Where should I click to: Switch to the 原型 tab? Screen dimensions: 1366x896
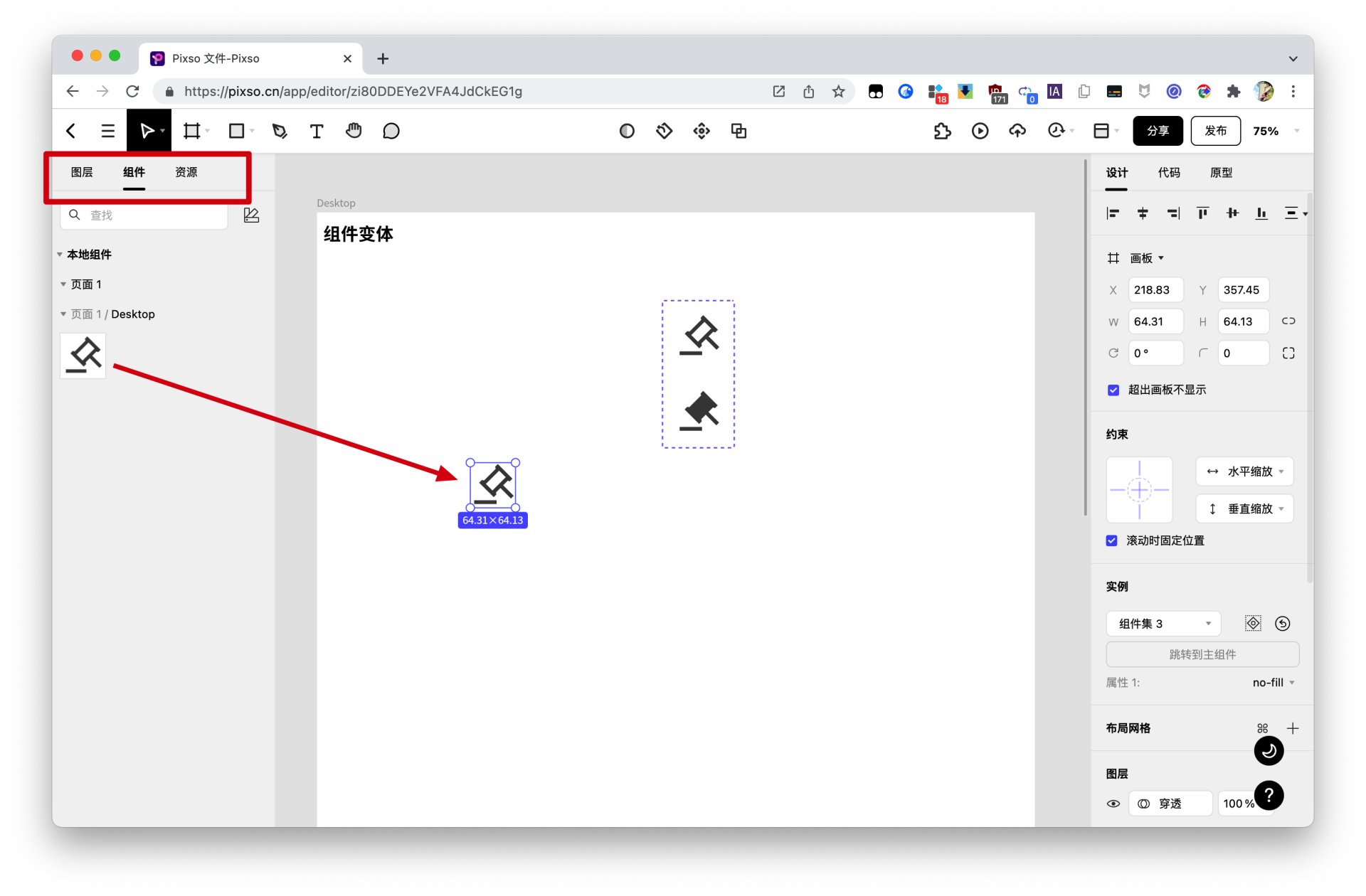[1221, 172]
